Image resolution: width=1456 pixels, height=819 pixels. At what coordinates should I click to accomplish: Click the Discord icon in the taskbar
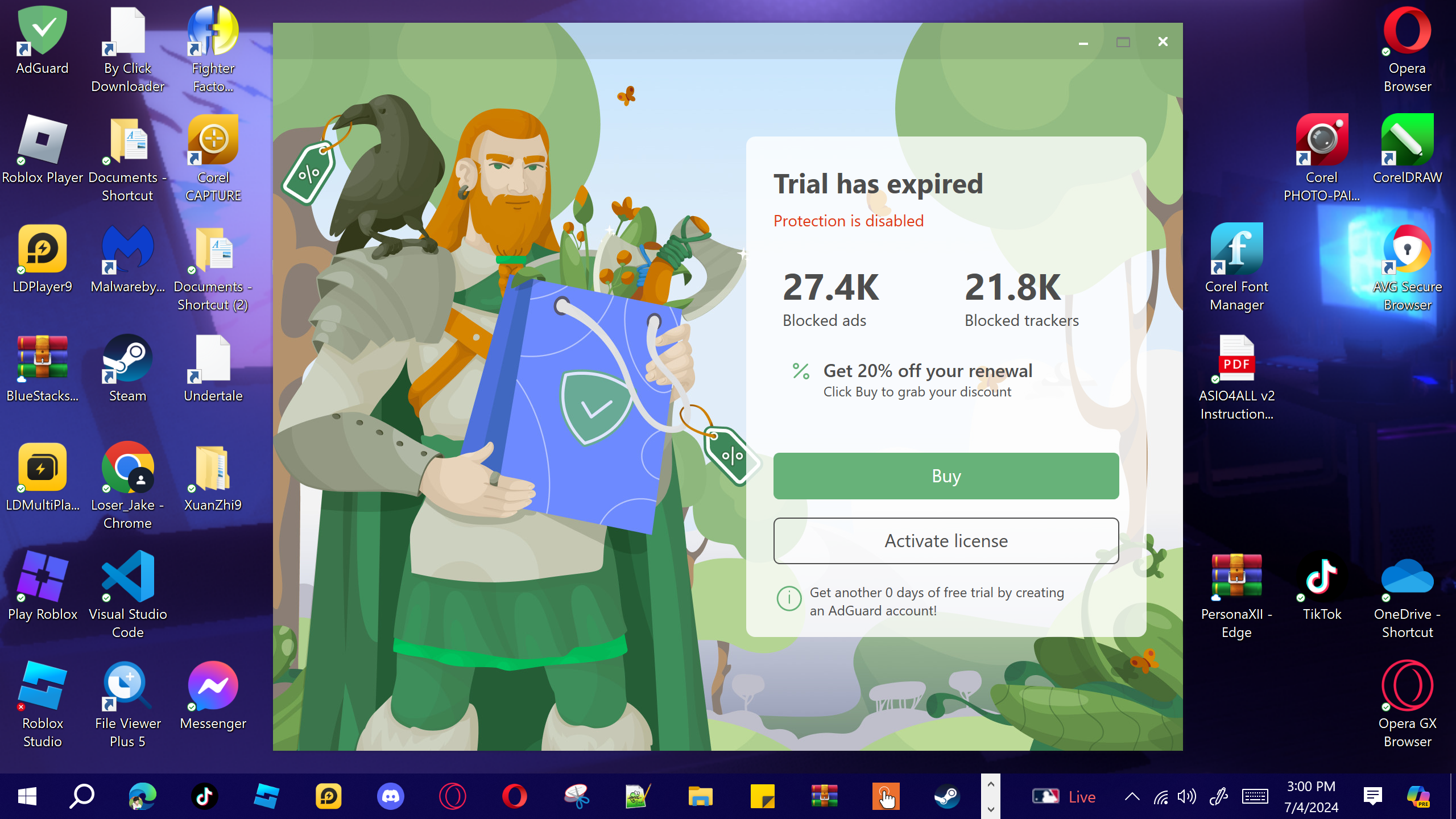click(391, 796)
